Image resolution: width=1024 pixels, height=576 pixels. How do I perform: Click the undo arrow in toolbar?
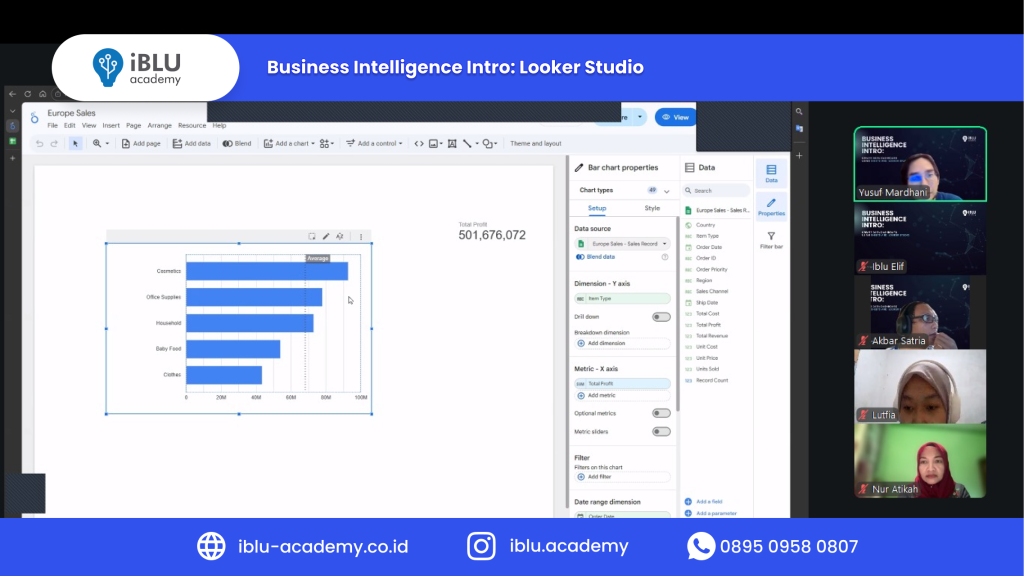40,143
